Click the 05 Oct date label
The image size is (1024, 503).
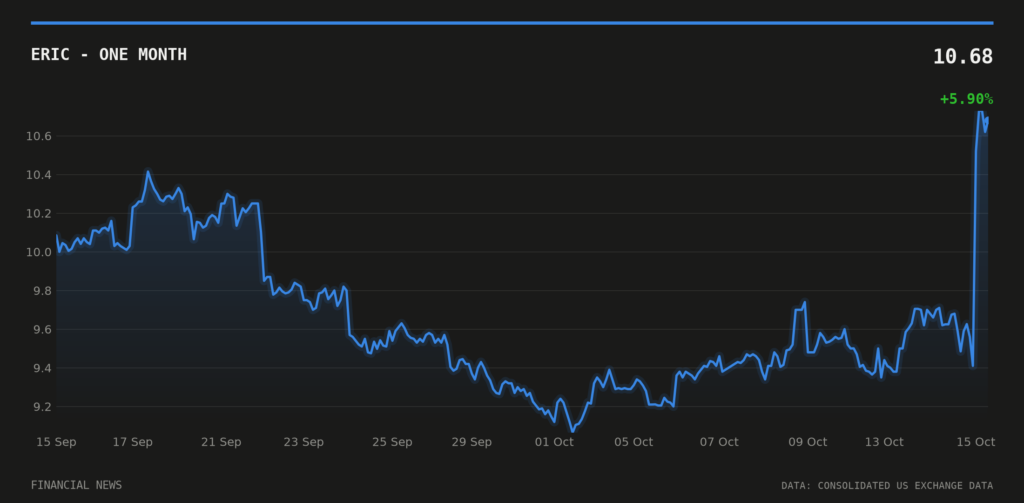(x=633, y=442)
